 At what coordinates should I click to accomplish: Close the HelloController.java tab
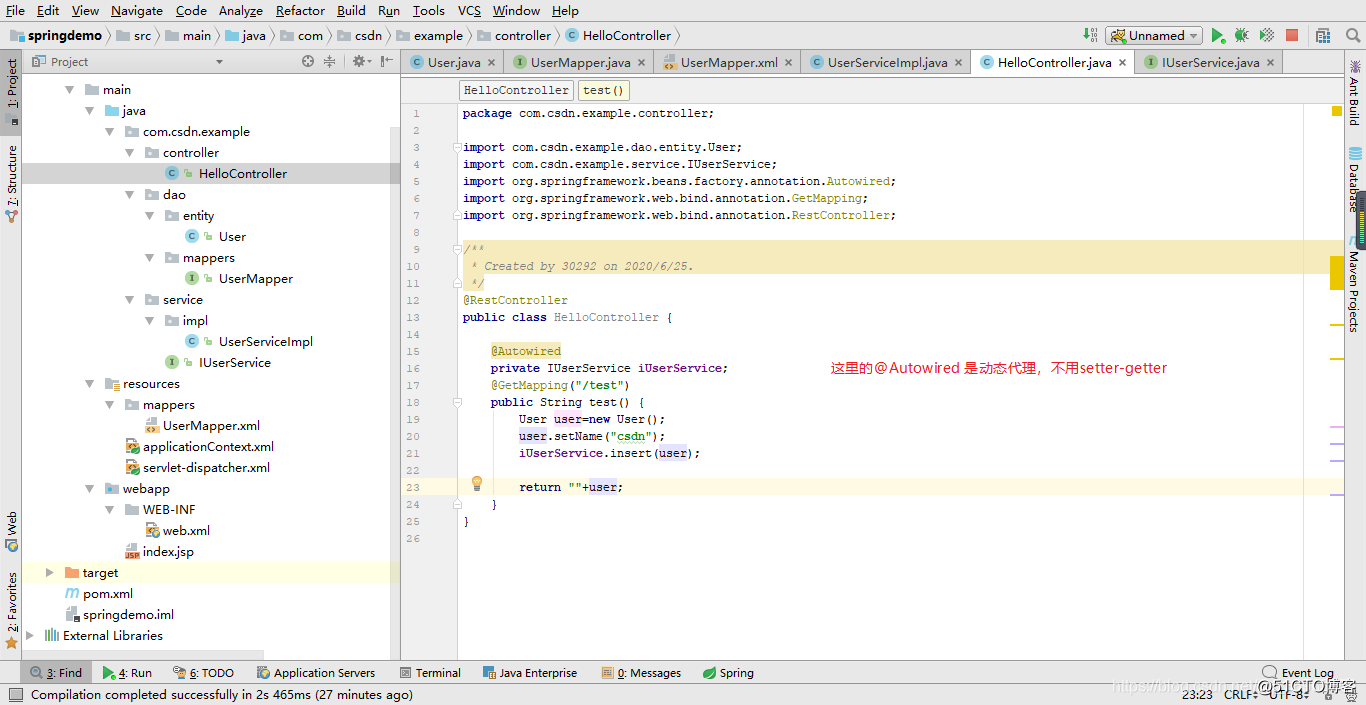click(1122, 62)
